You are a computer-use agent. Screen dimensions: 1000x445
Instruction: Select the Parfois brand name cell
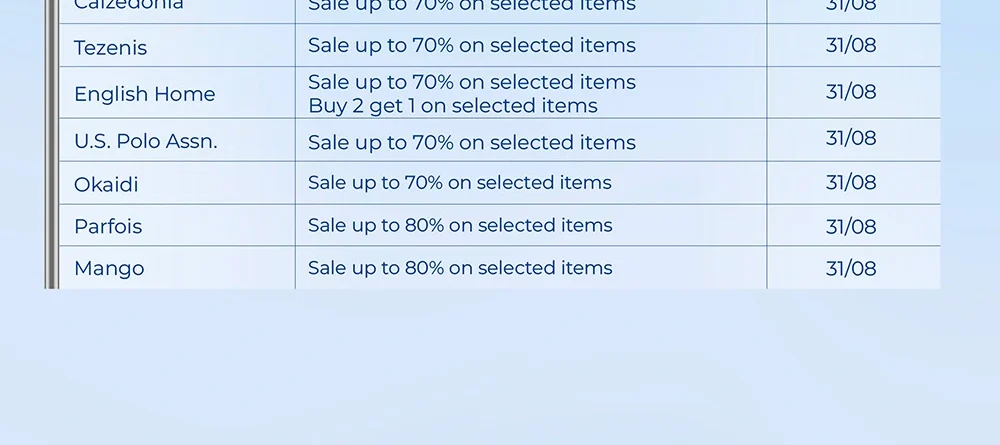108,226
